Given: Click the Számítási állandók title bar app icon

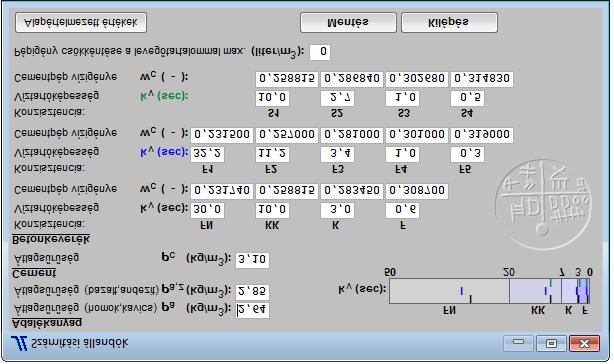Looking at the screenshot, I should tap(19, 344).
